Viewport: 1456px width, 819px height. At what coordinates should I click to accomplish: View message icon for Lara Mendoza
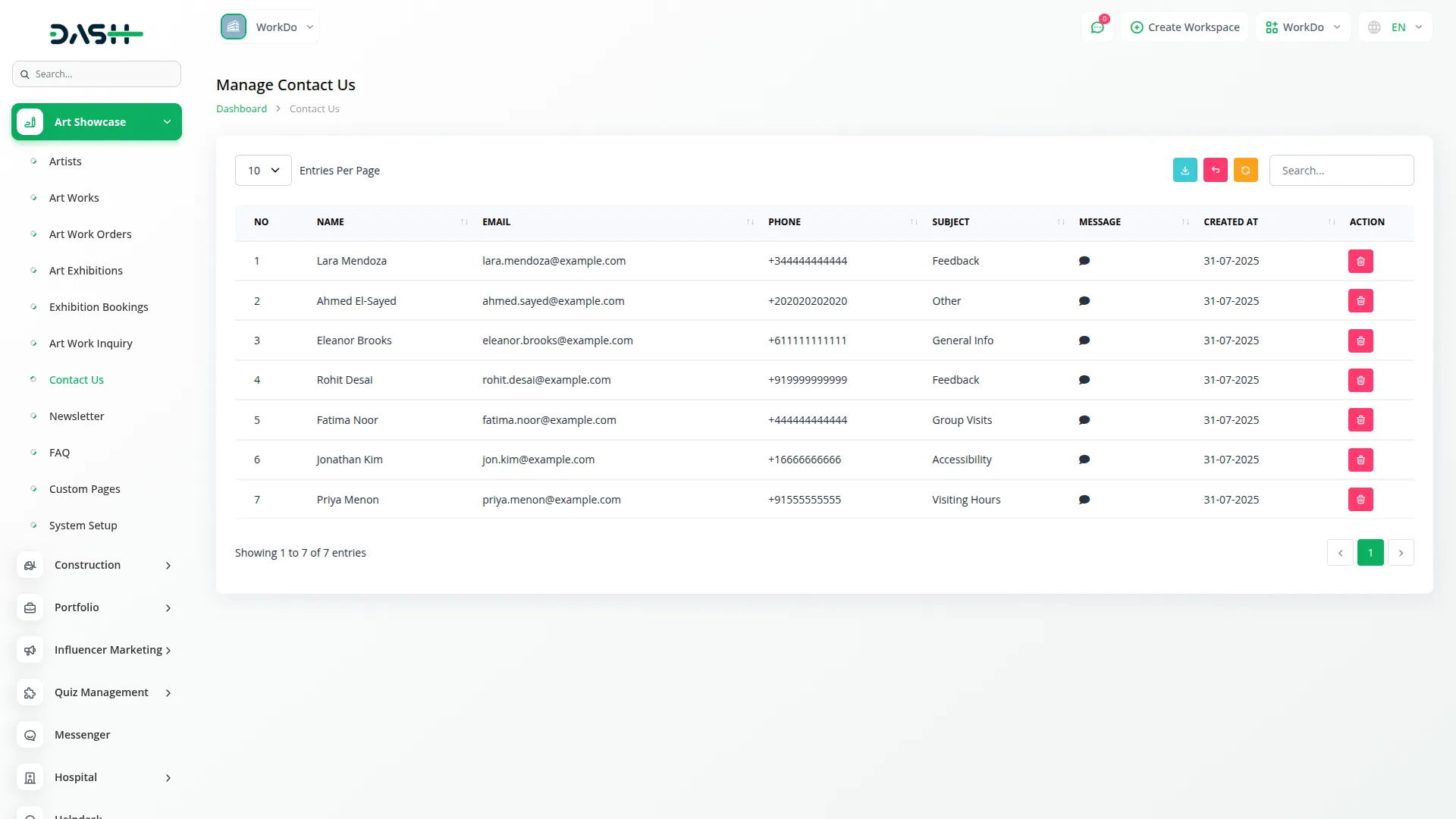[1084, 261]
